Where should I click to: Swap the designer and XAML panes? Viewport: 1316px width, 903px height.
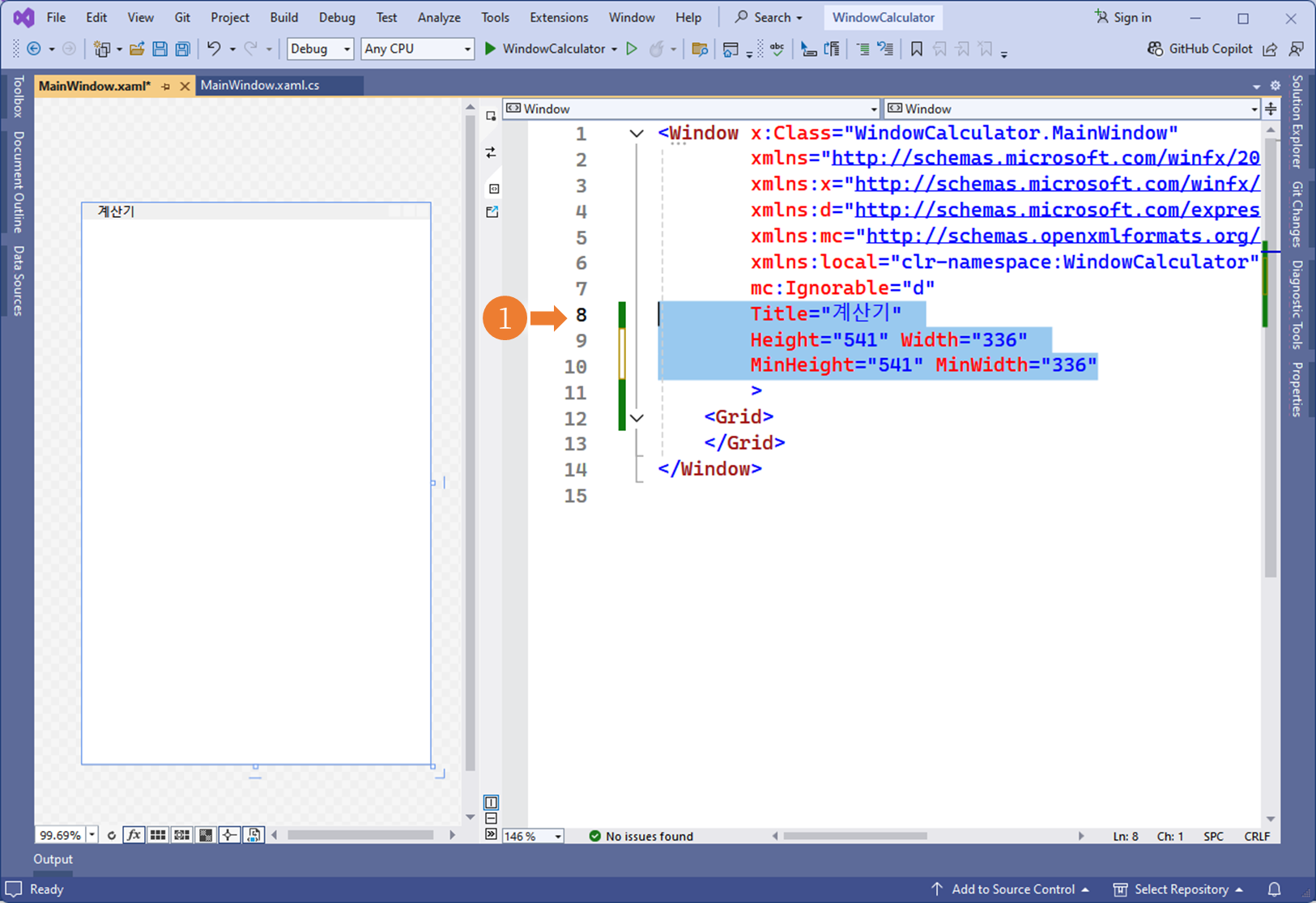point(491,152)
